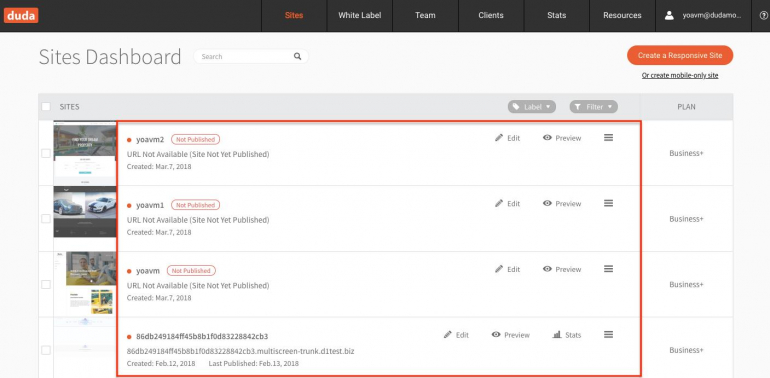Click Business+ plan for yoavm2
Screen dimensions: 770x378
pyautogui.click(x=687, y=153)
